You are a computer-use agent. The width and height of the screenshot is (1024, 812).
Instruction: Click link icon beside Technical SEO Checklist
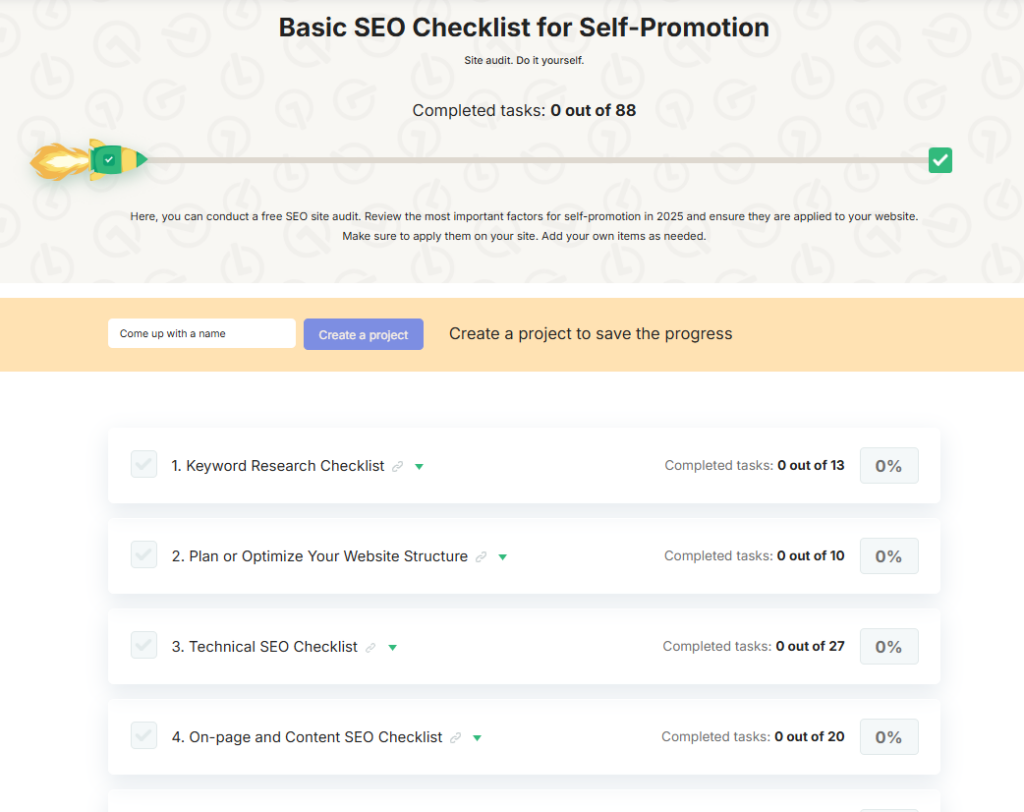[x=371, y=648]
